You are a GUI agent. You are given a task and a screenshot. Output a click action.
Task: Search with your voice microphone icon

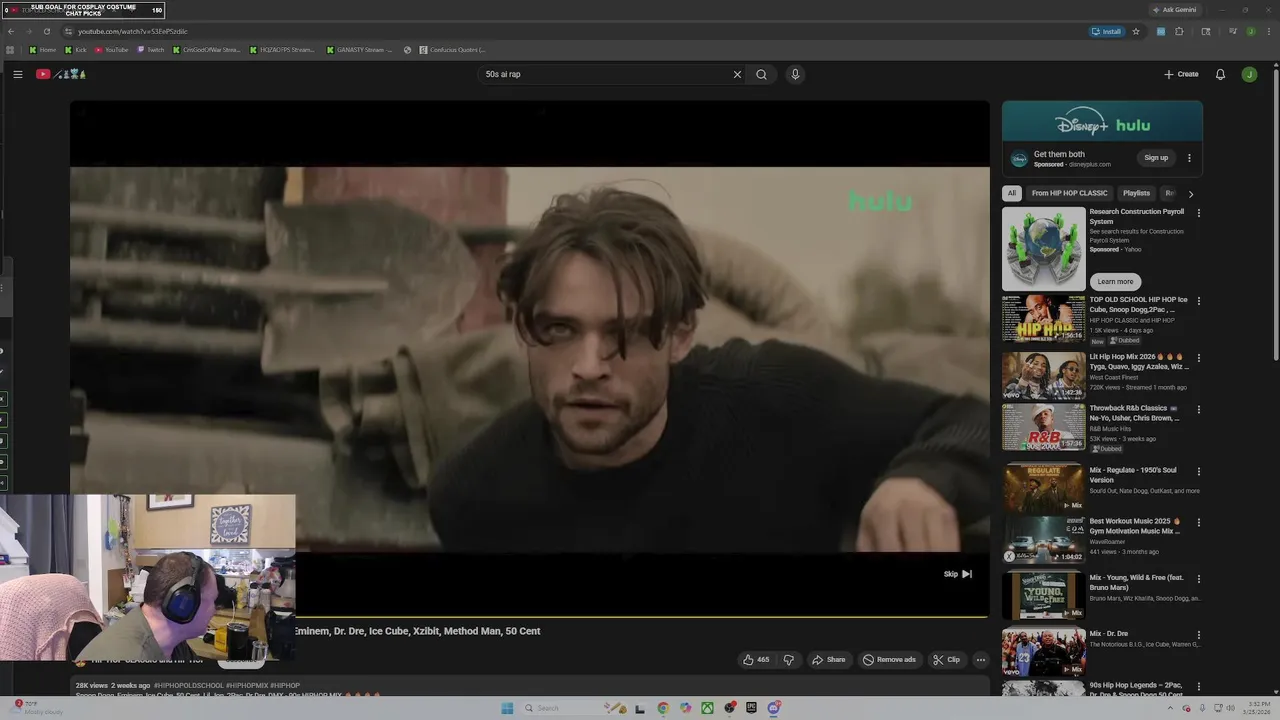click(795, 74)
